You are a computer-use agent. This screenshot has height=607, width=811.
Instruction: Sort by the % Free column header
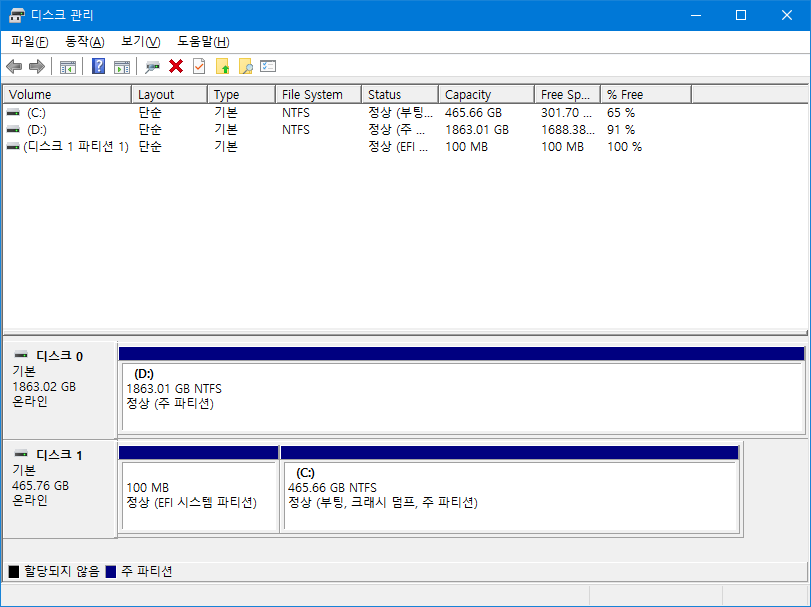(646, 95)
